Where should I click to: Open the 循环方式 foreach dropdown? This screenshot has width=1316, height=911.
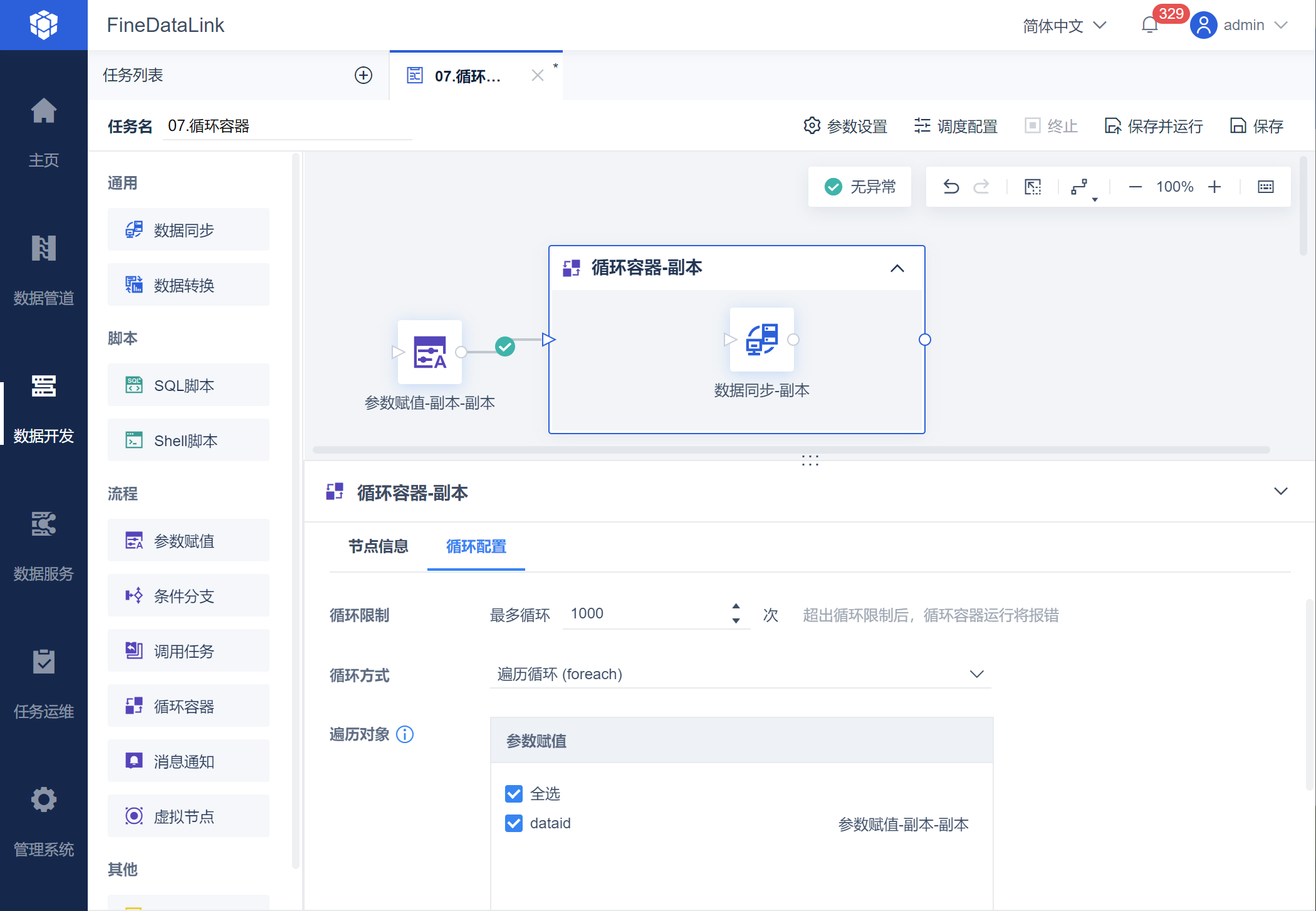739,674
